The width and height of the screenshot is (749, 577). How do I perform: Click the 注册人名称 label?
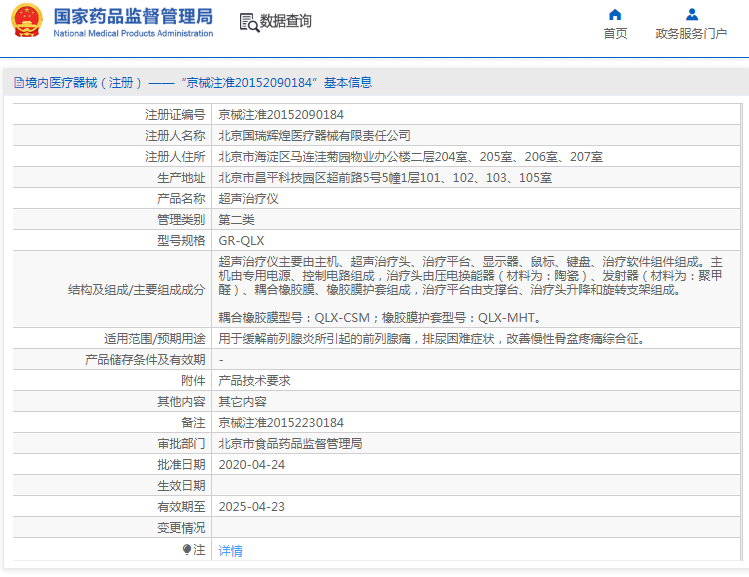click(x=175, y=136)
